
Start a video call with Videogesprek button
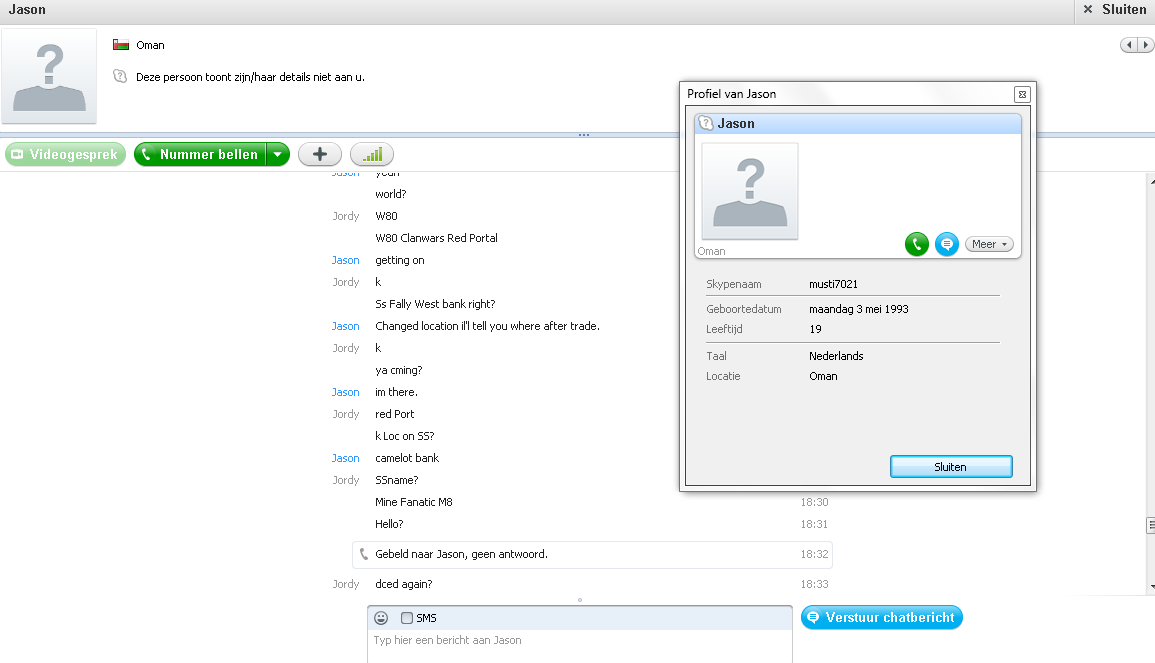tap(66, 155)
